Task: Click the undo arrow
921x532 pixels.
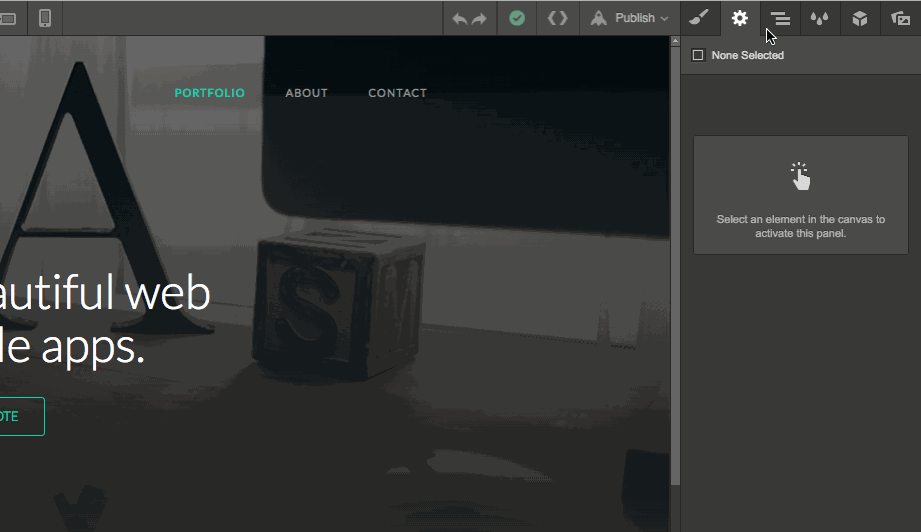Action: click(x=459, y=19)
